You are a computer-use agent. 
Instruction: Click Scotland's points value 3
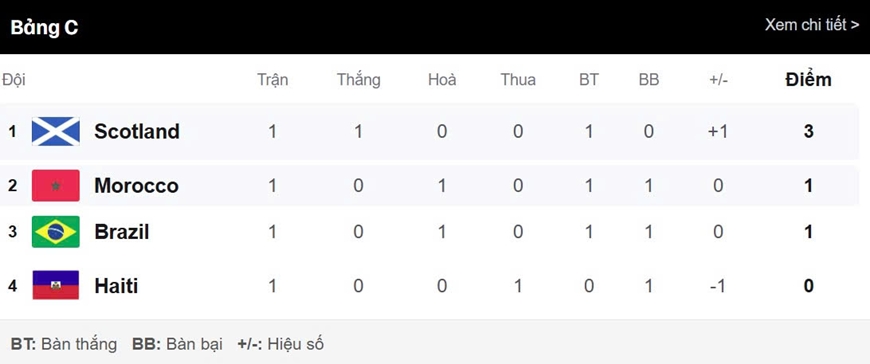pos(808,132)
